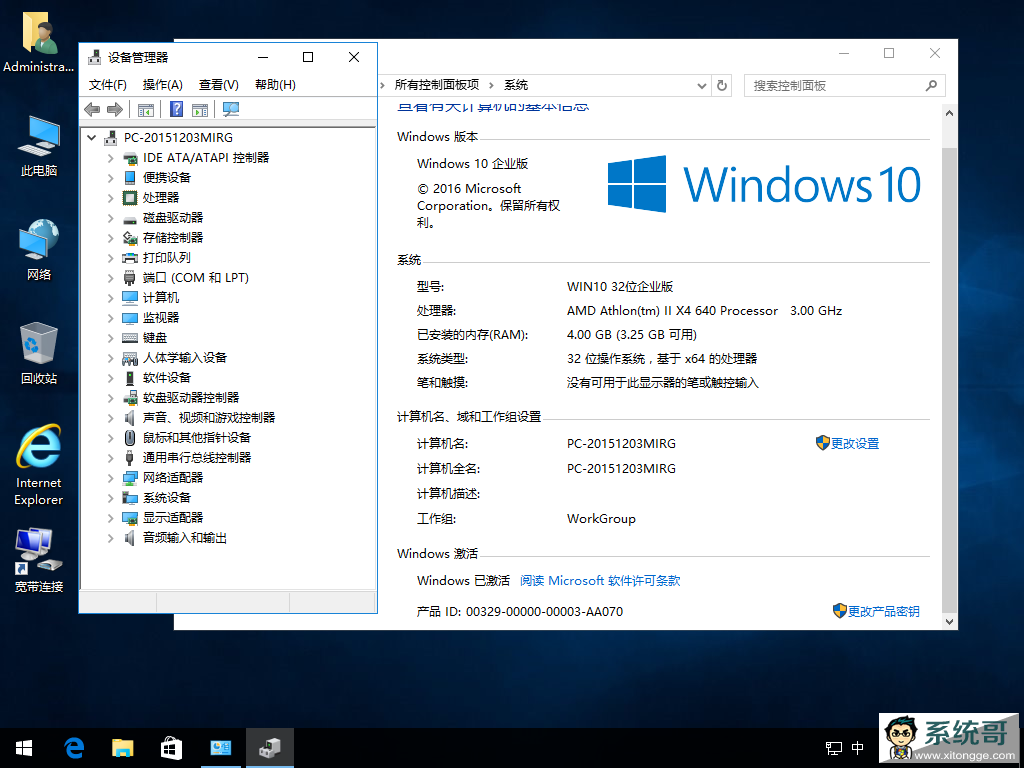The image size is (1024, 768).
Task: Click the 搜索控制面板 search field
Action: click(x=844, y=86)
